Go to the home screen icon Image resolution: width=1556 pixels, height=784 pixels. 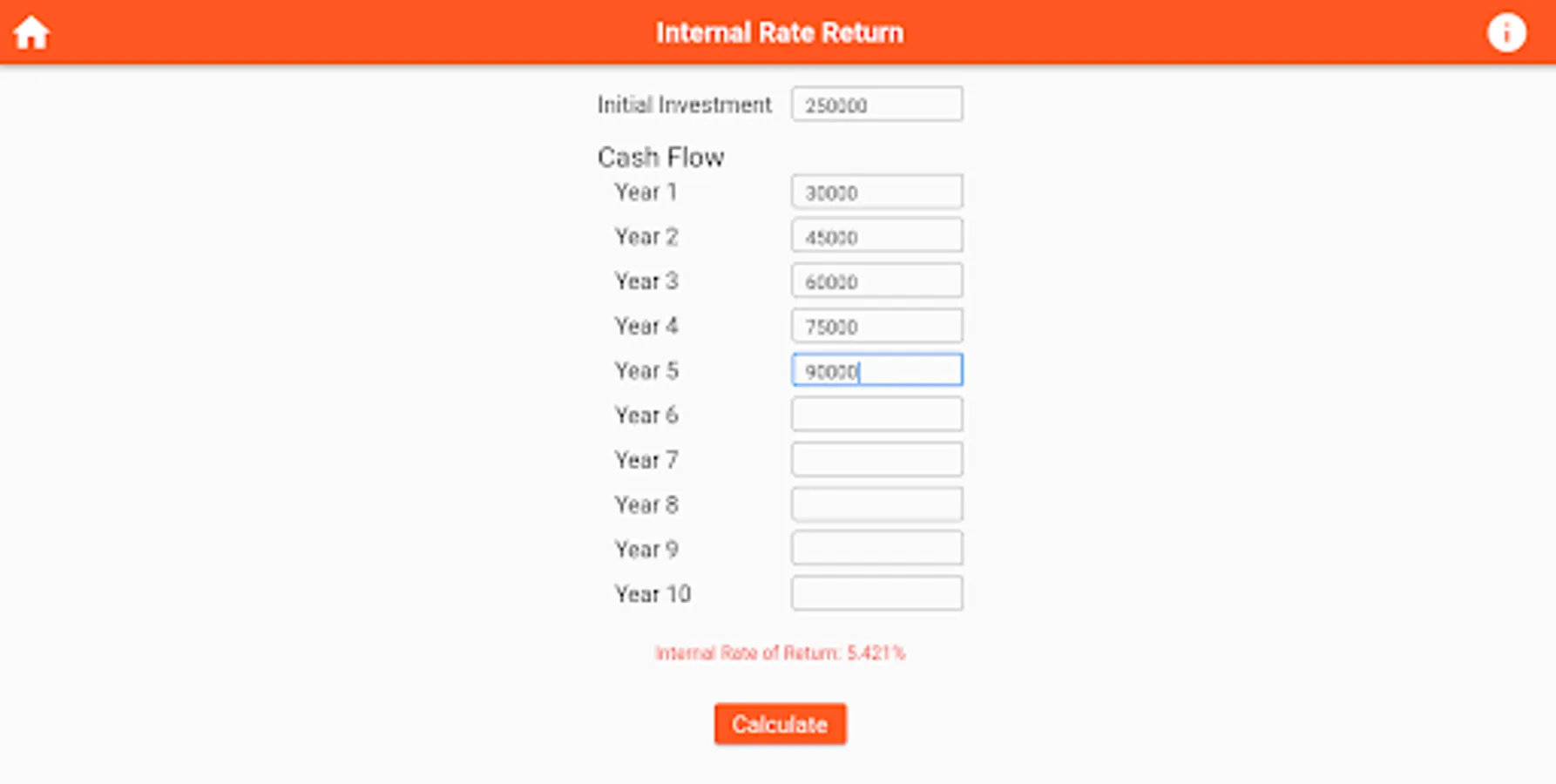click(x=31, y=33)
